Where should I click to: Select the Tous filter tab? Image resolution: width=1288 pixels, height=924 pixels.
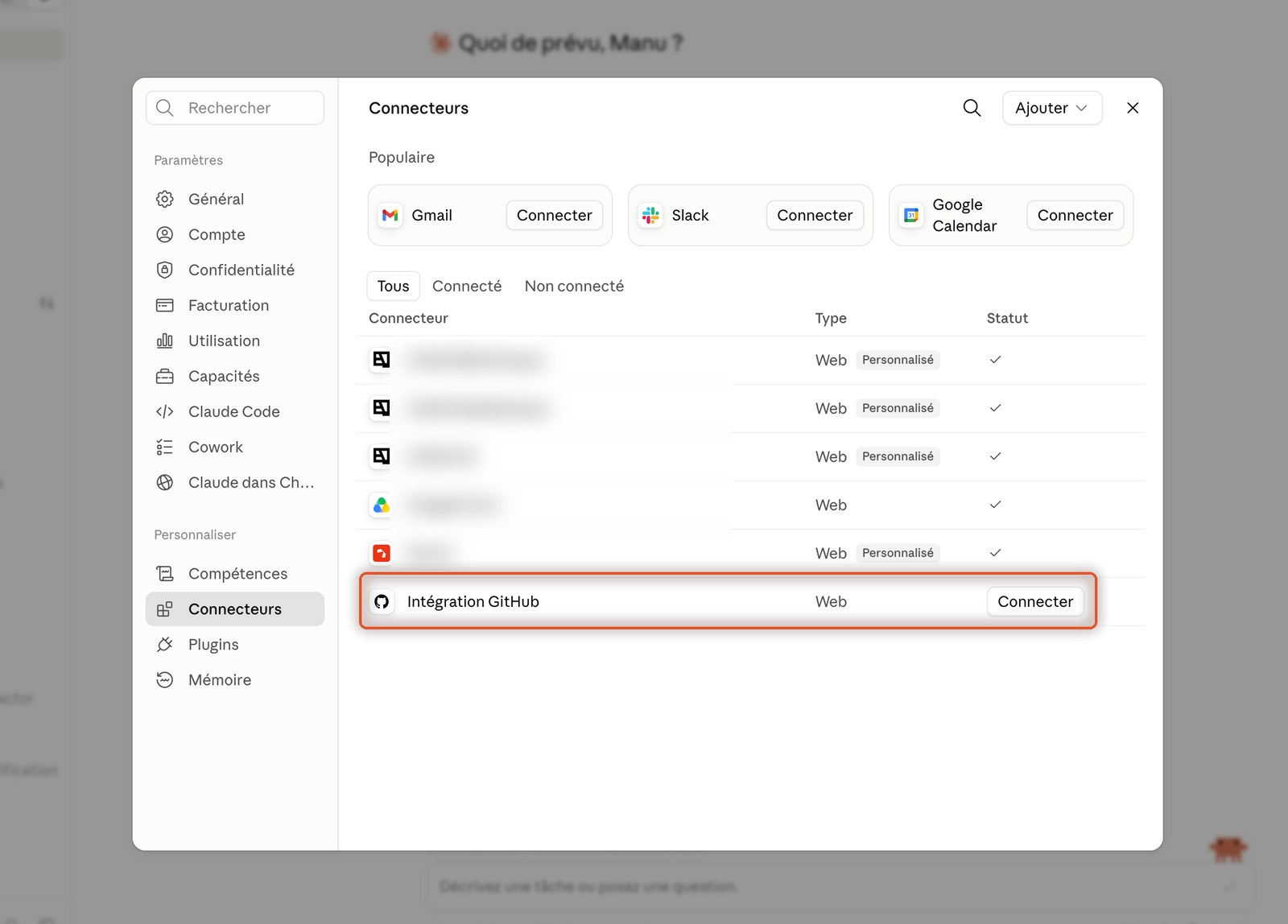click(x=393, y=286)
